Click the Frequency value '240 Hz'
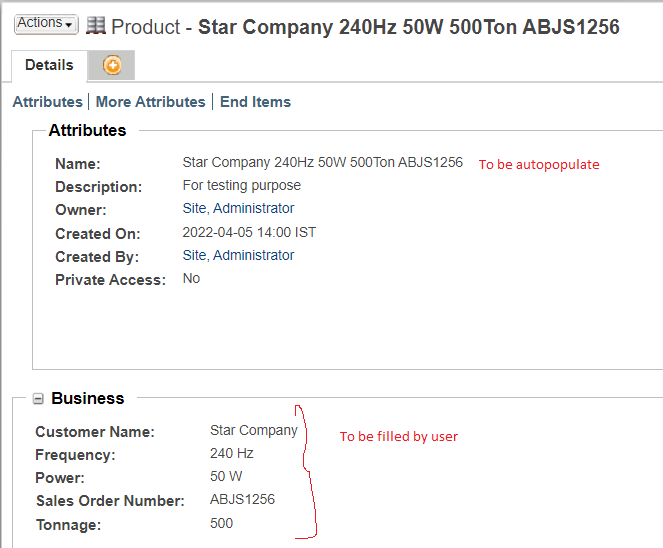663x548 pixels. (232, 454)
